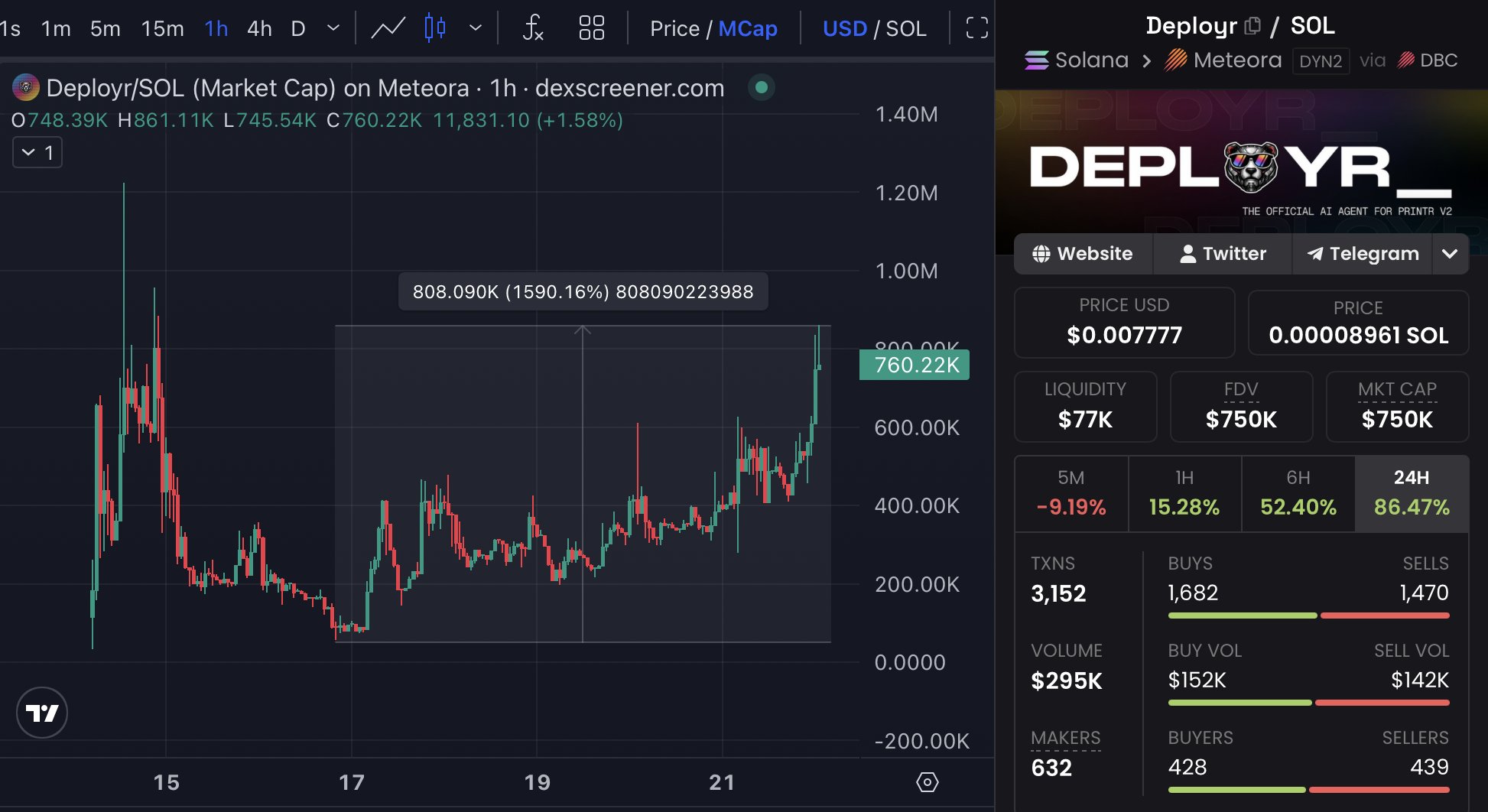This screenshot has height=812, width=1488.
Task: Click the buys versus sells ratio bar
Action: click(x=1308, y=615)
